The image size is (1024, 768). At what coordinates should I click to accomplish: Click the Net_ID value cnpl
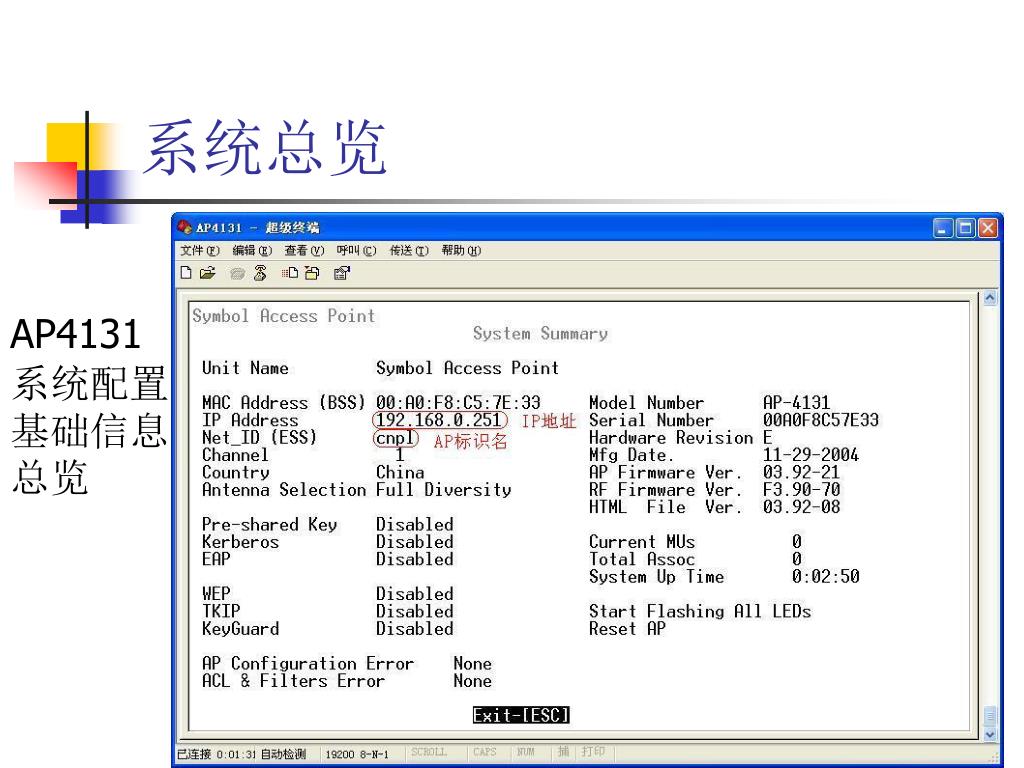point(395,438)
